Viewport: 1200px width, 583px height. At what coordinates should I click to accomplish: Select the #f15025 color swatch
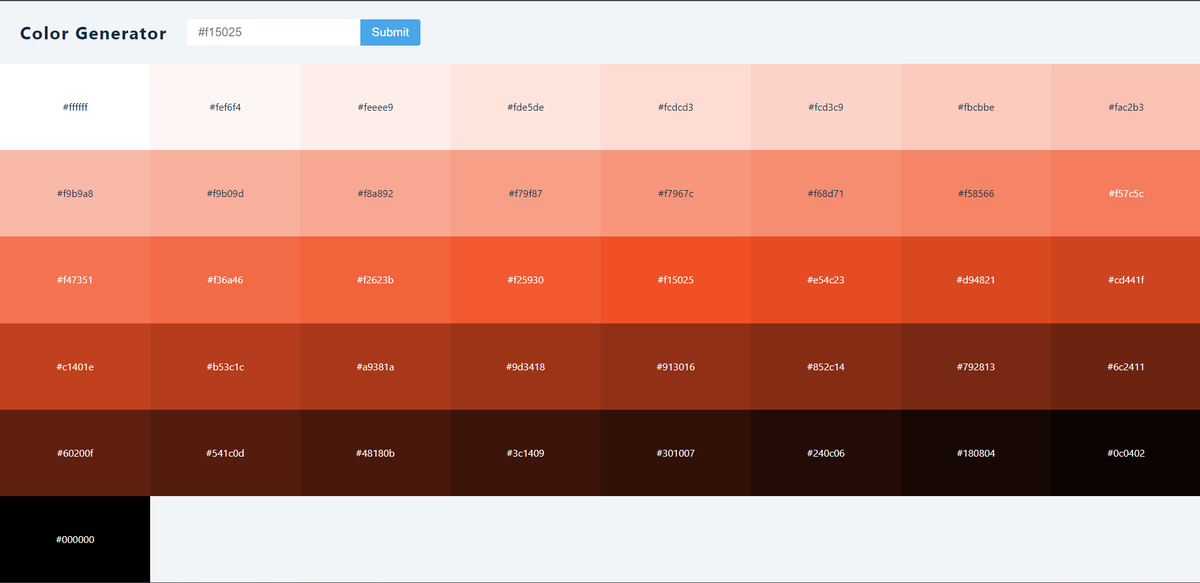click(x=675, y=280)
